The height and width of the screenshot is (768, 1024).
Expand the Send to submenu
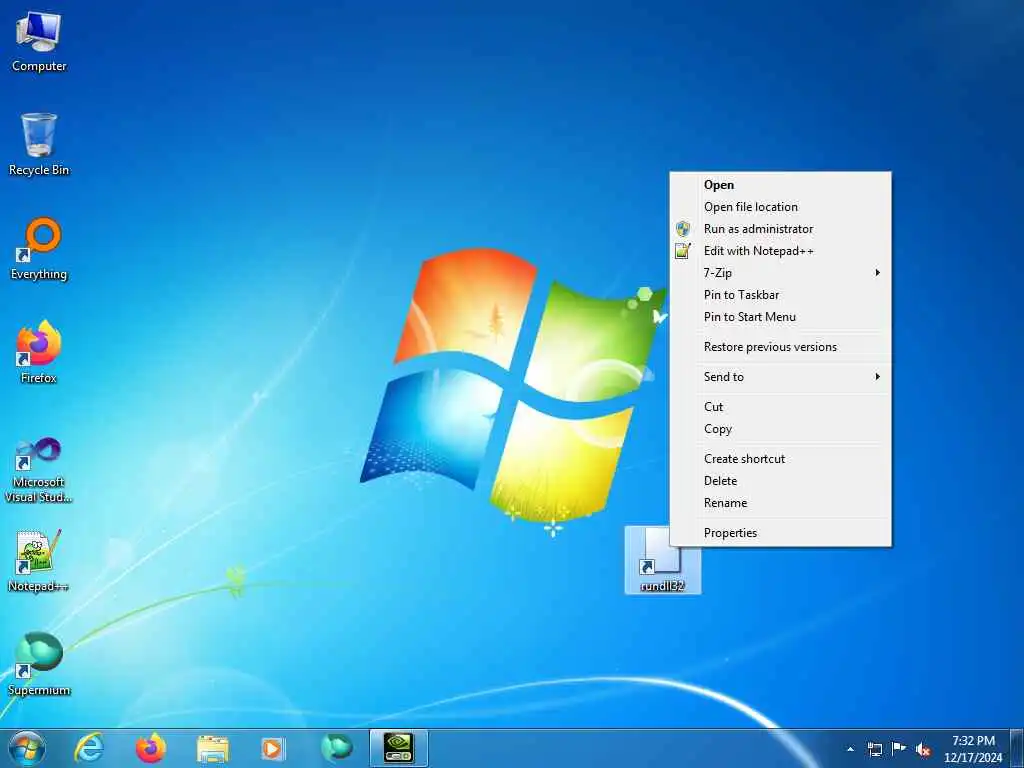click(x=780, y=377)
